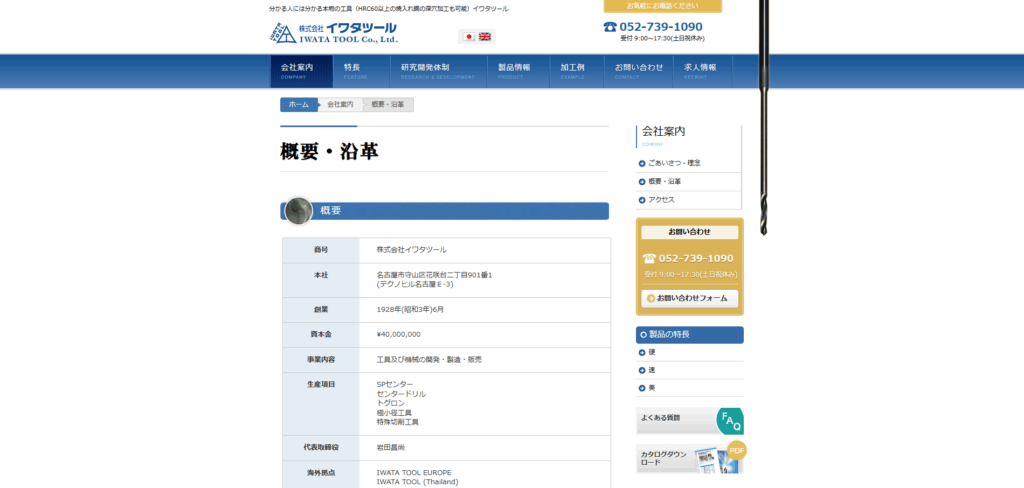1024x488 pixels.
Task: Click the telephone icon in the header
Action: point(609,27)
